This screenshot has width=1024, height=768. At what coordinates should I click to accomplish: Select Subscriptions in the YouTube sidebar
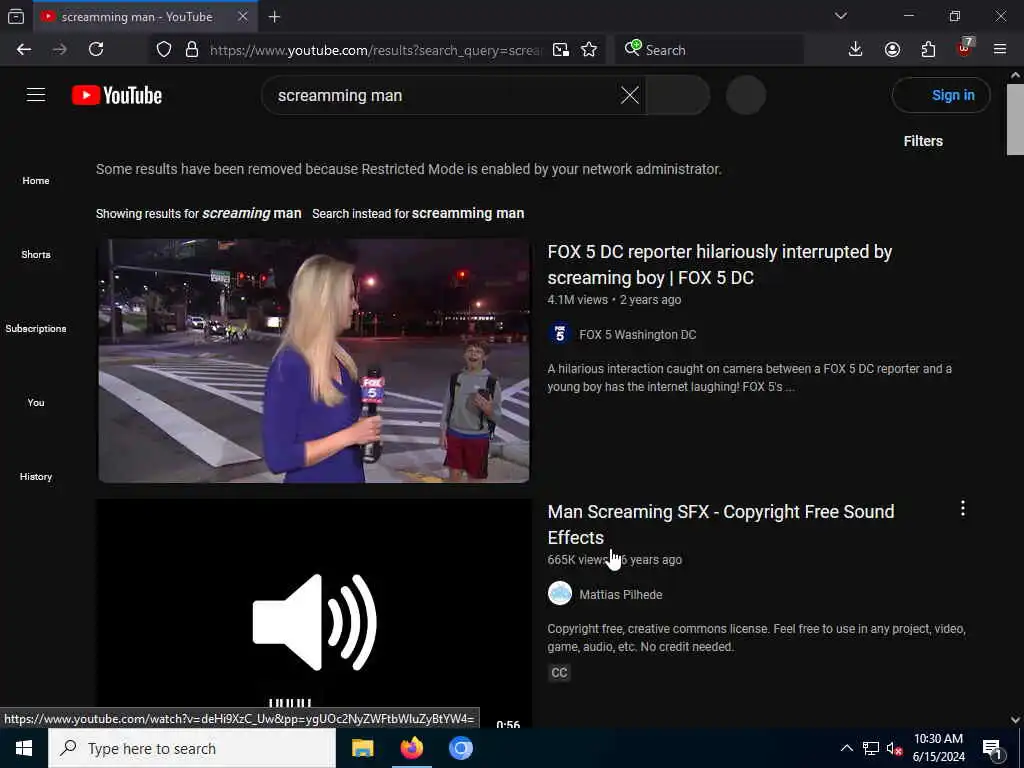tap(36, 328)
